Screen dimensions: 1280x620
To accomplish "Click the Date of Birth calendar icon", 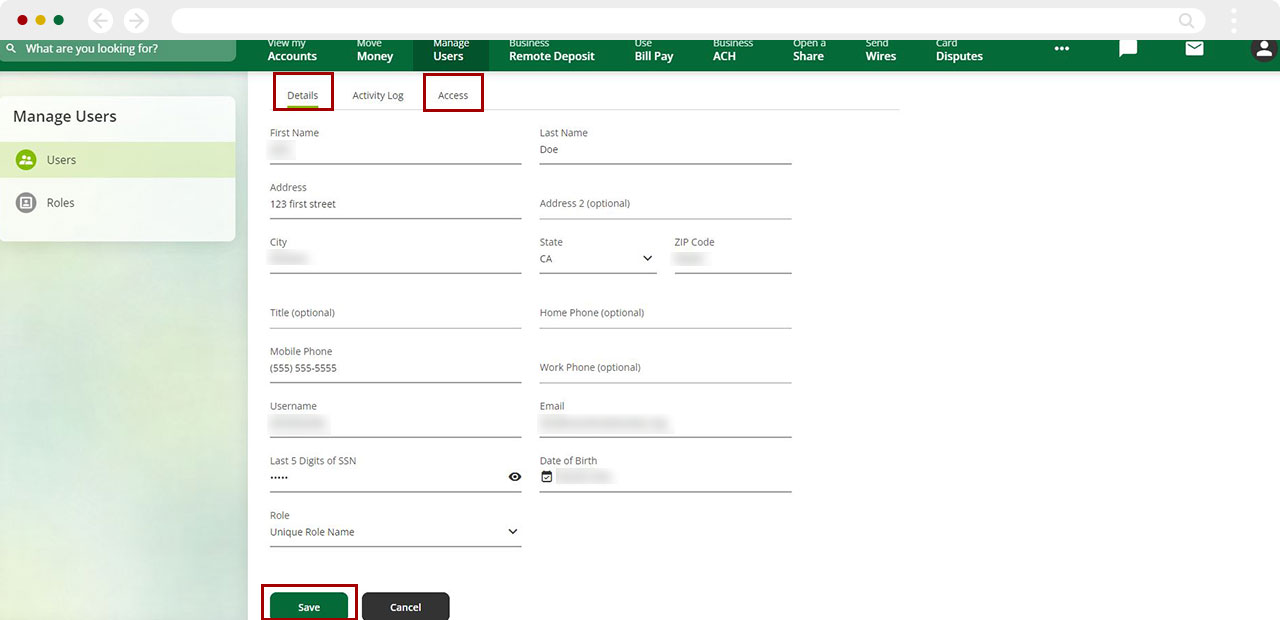I will click(x=546, y=477).
